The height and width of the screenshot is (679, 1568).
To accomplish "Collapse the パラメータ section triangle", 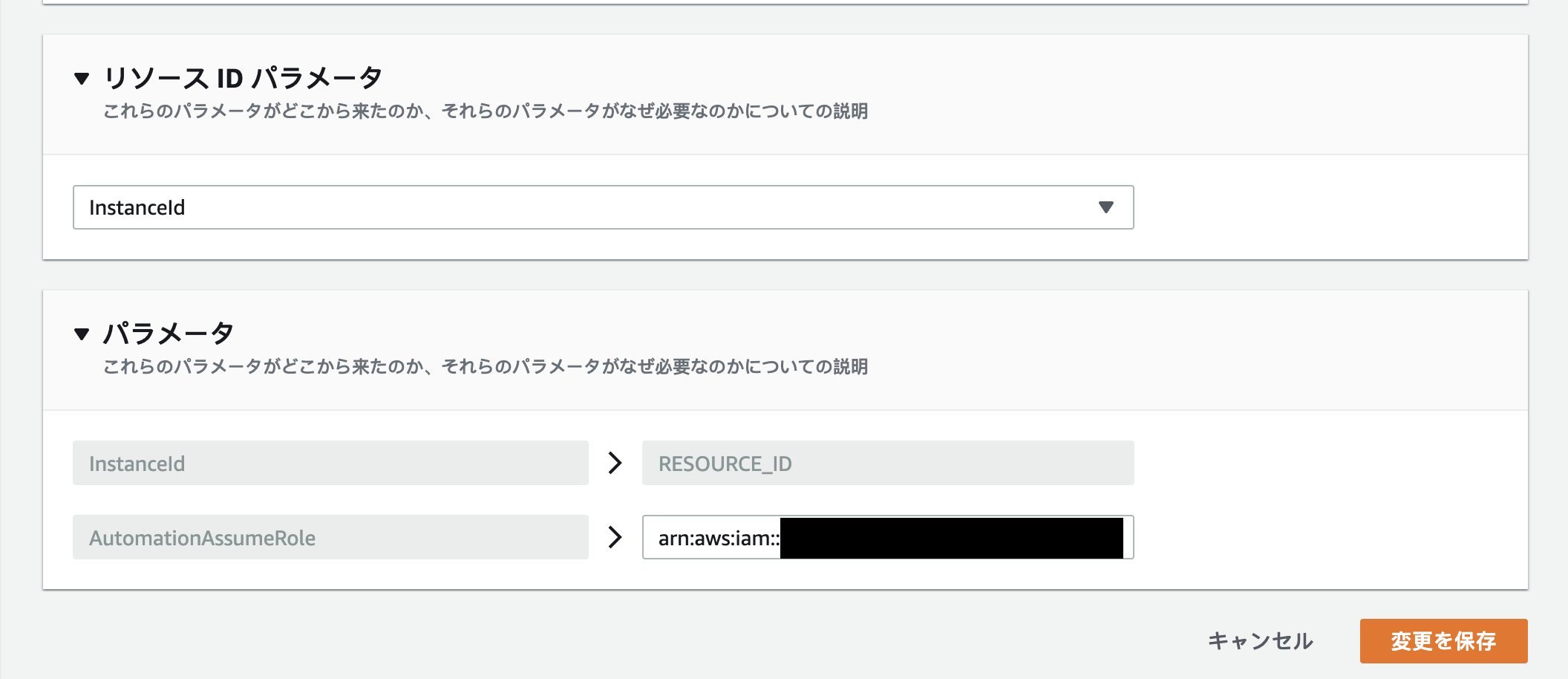I will [82, 334].
